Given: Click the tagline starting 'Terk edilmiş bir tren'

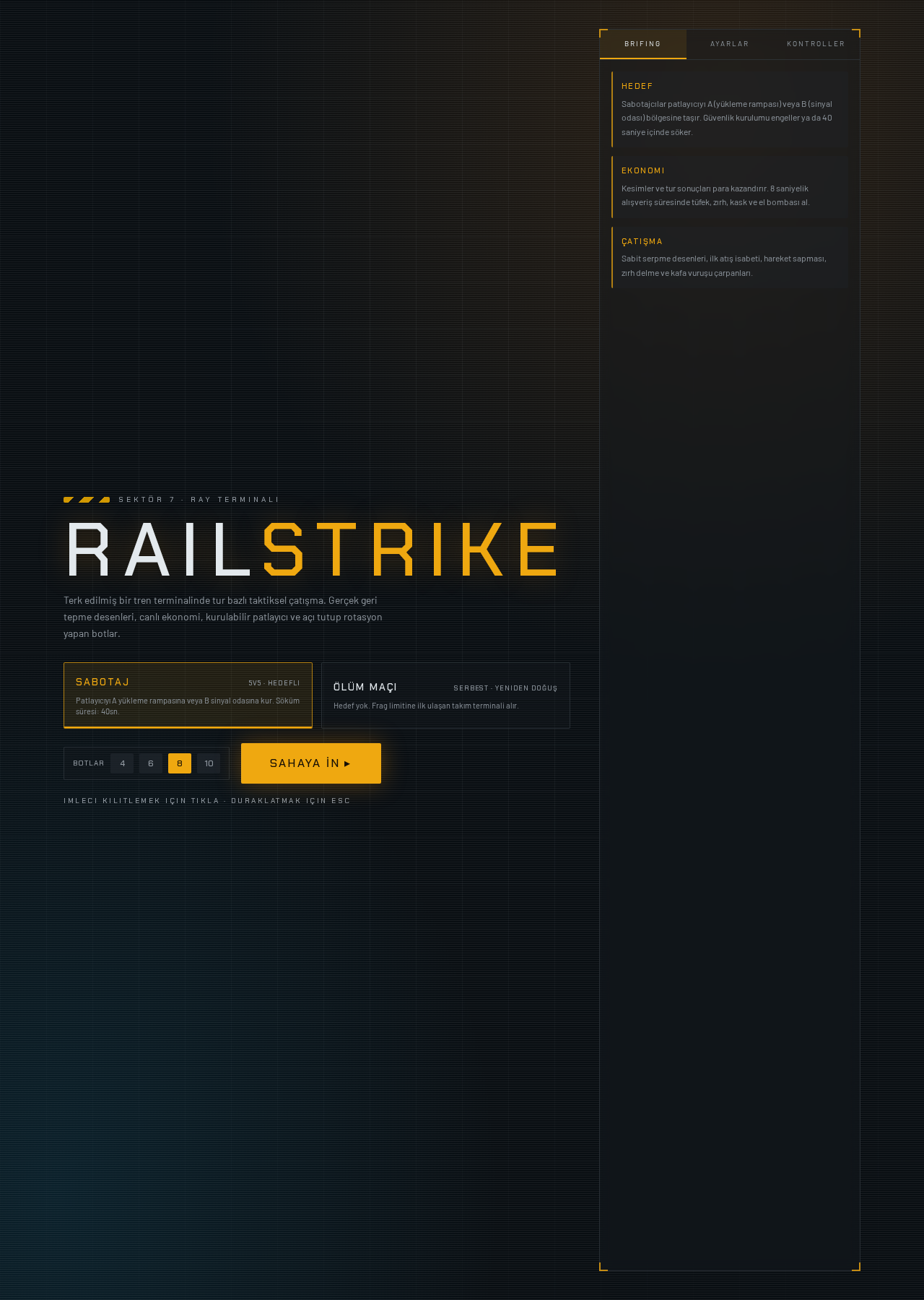Looking at the screenshot, I should 223,617.
